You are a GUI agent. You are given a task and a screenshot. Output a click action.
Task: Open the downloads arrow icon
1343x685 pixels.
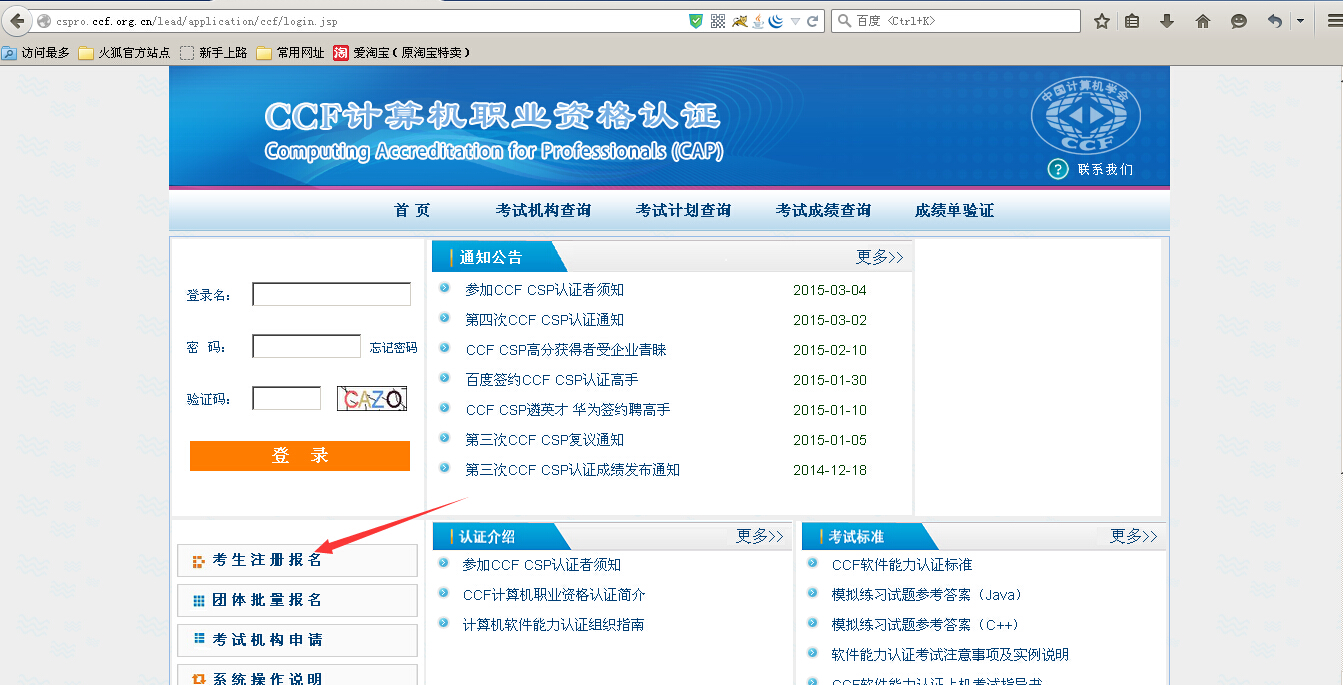(1167, 21)
